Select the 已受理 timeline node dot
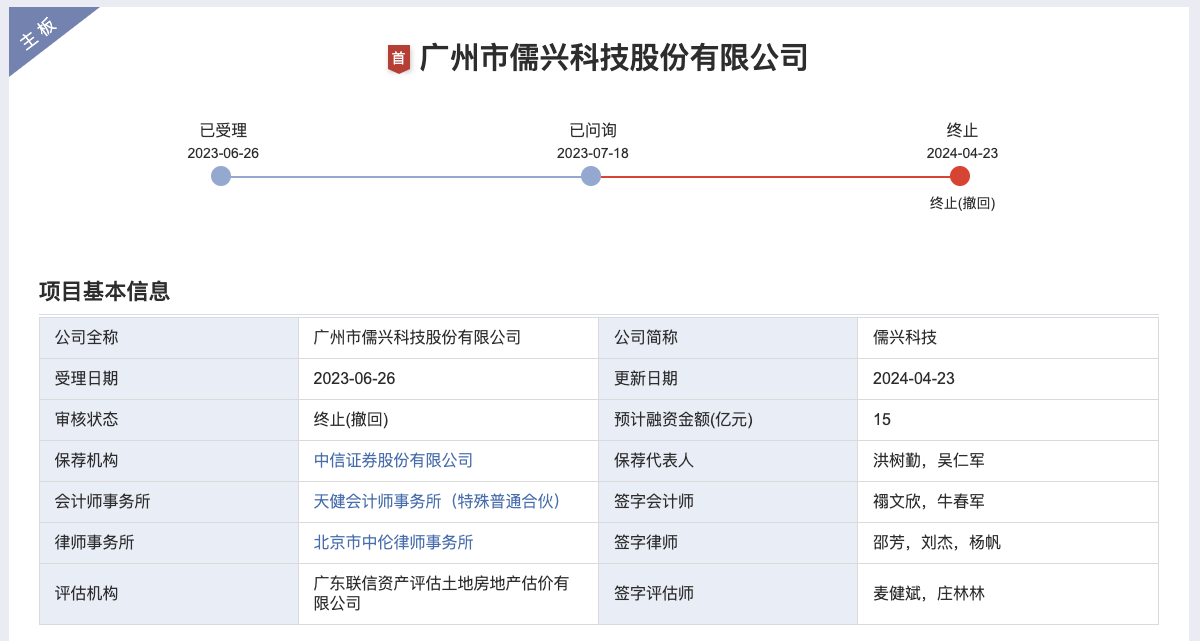 (221, 176)
